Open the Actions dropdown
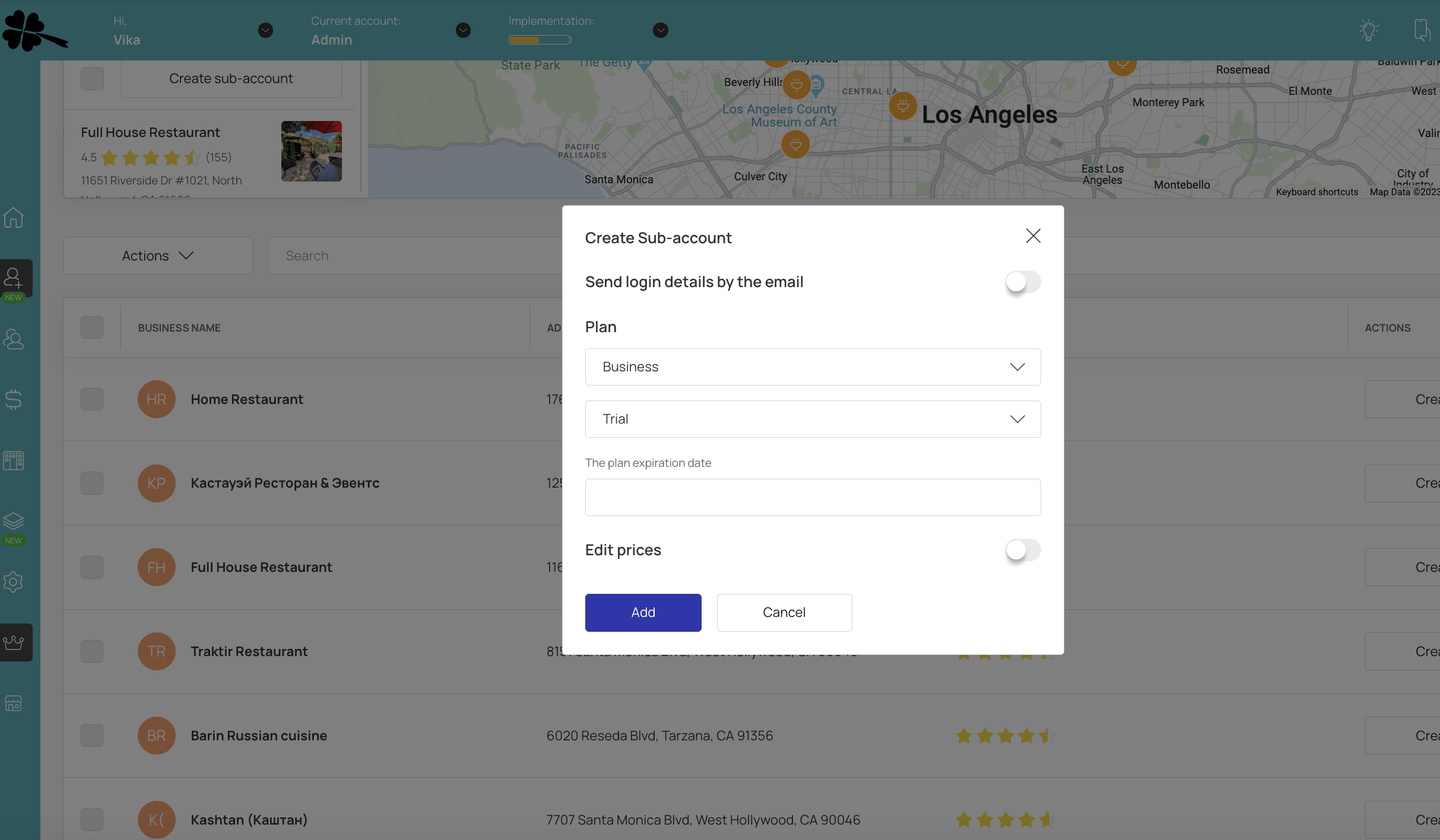 (157, 256)
